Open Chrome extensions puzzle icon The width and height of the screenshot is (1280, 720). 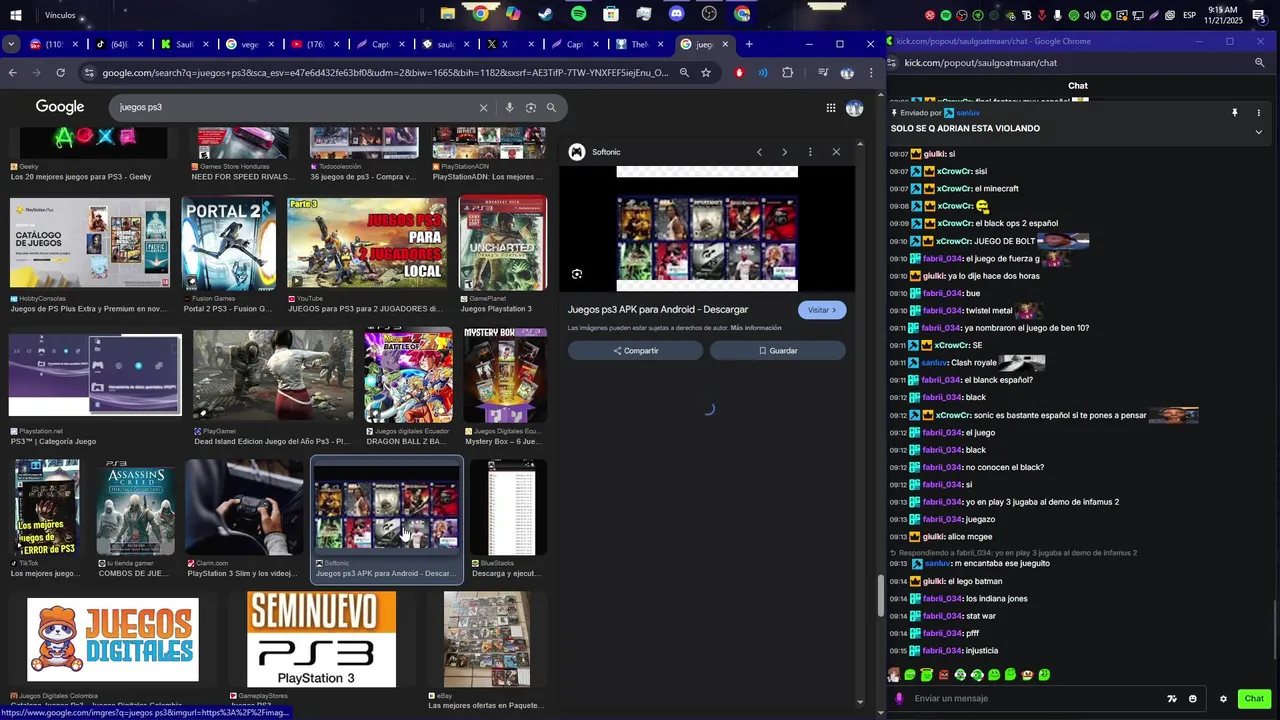pos(788,73)
